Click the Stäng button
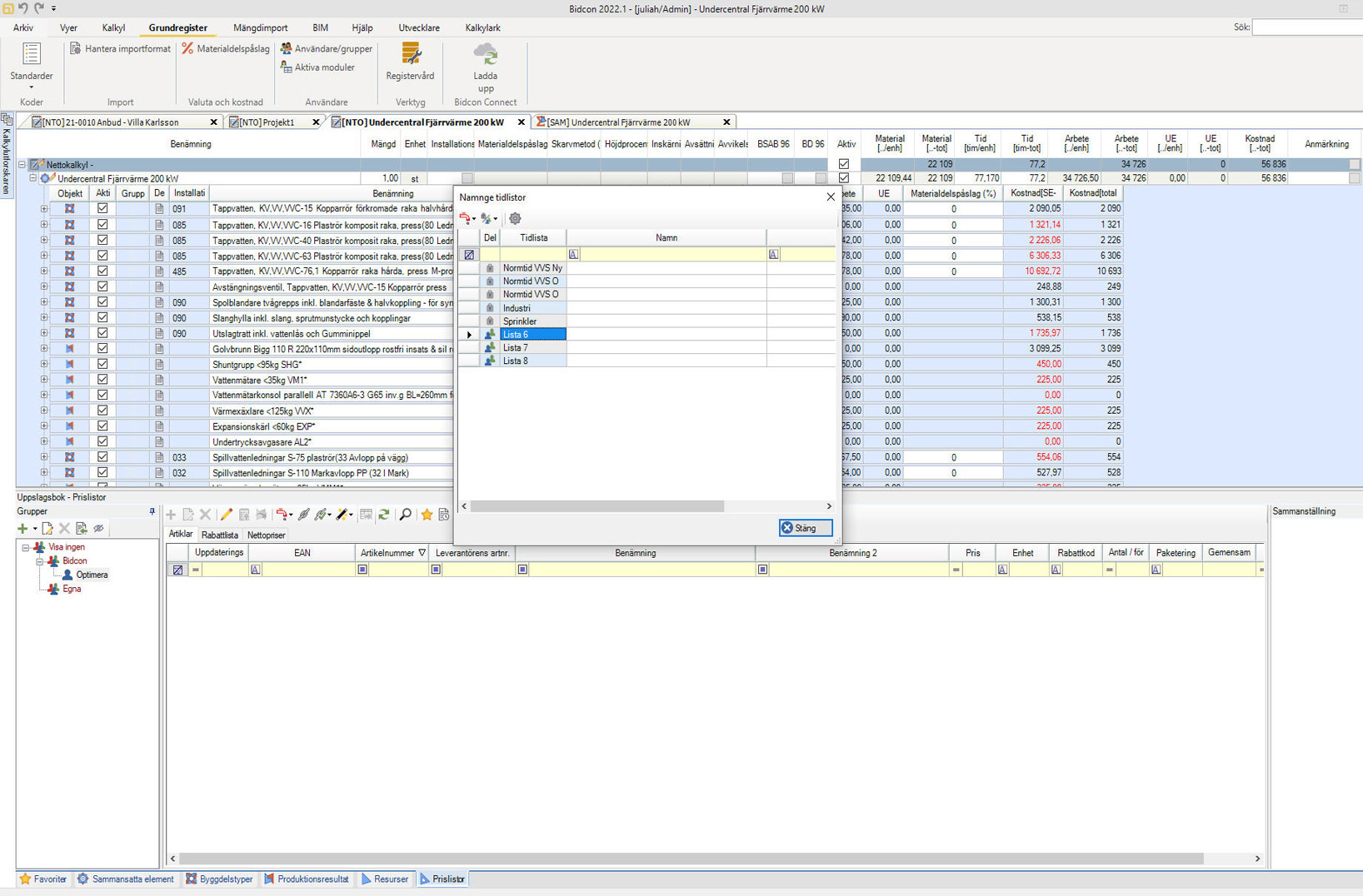Image resolution: width=1363 pixels, height=896 pixels. pyautogui.click(x=805, y=528)
